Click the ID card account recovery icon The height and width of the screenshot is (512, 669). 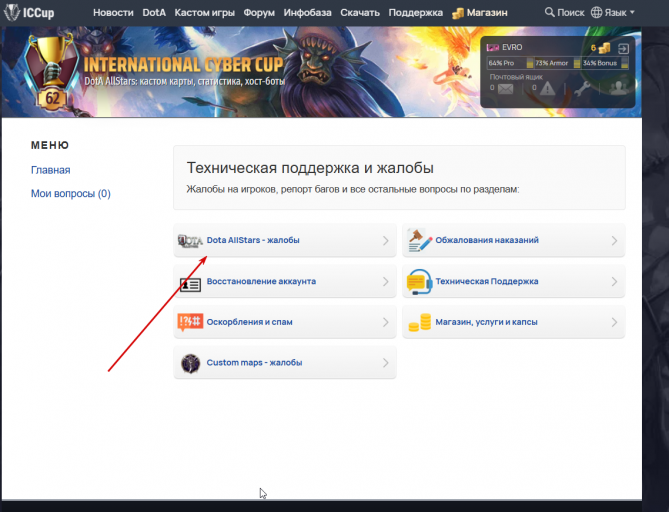click(x=190, y=285)
